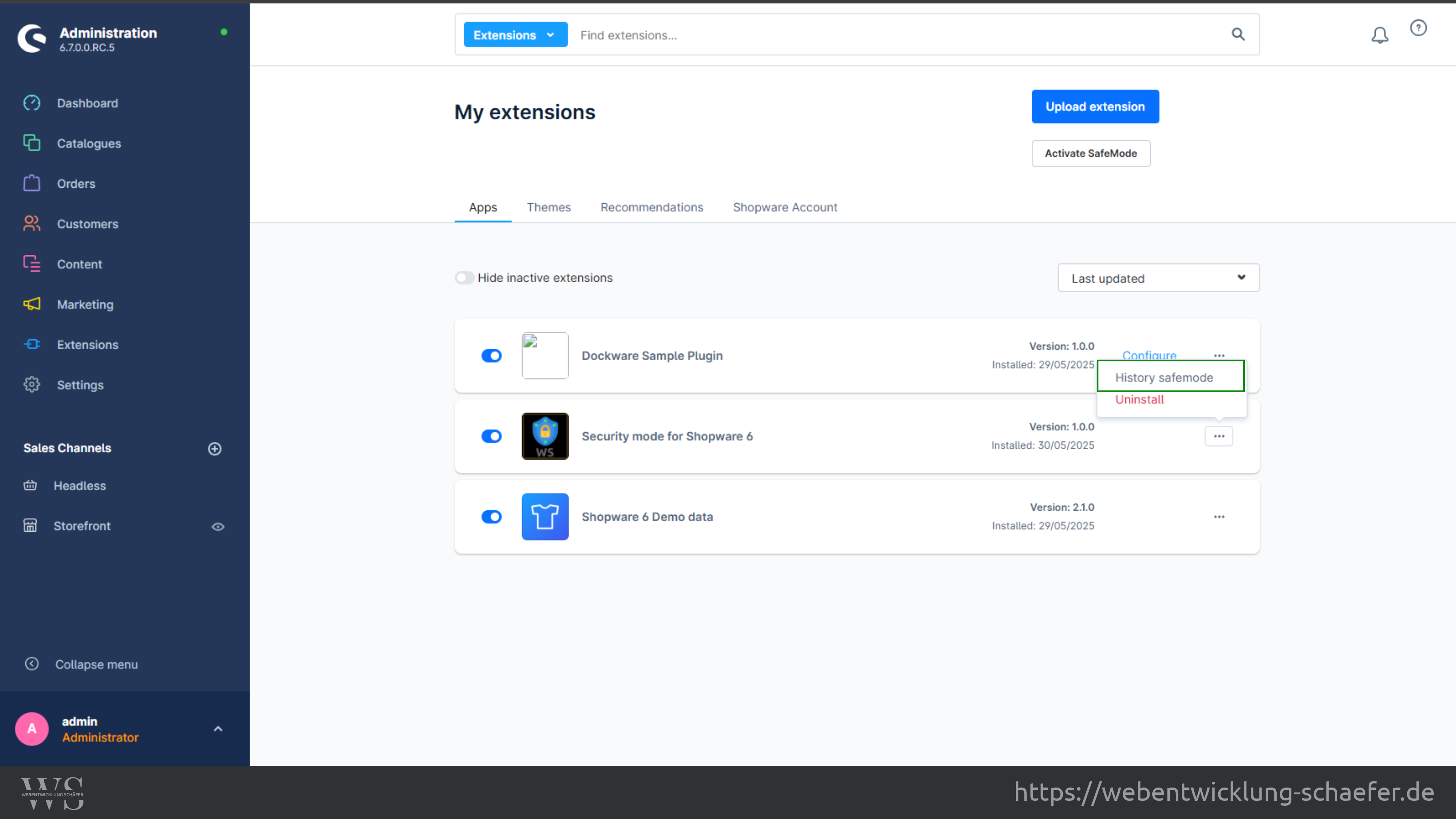This screenshot has width=1456, height=819.
Task: Click the Headless basket icon
Action: 30,485
